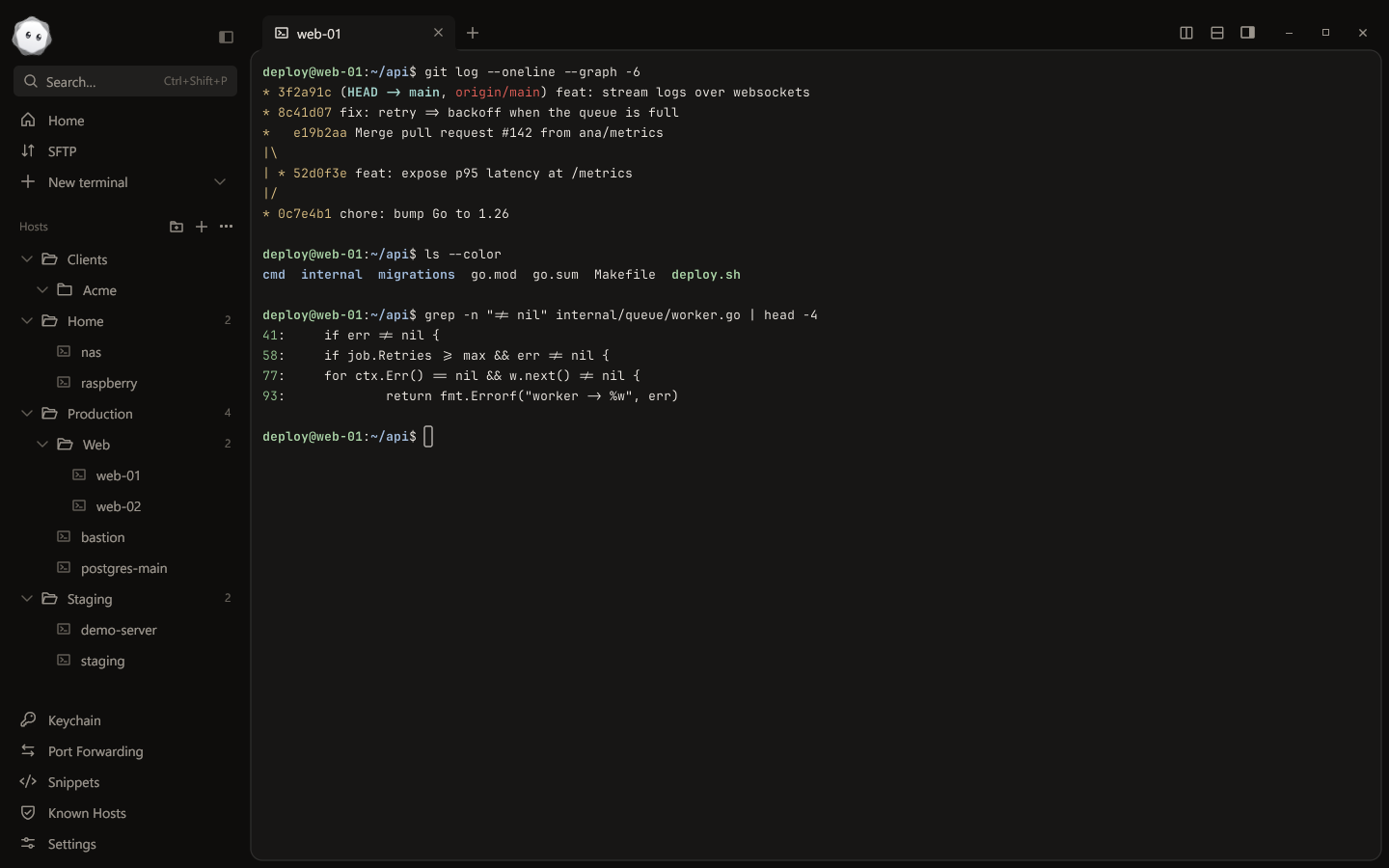Click the panda avatar logo

pyautogui.click(x=32, y=37)
